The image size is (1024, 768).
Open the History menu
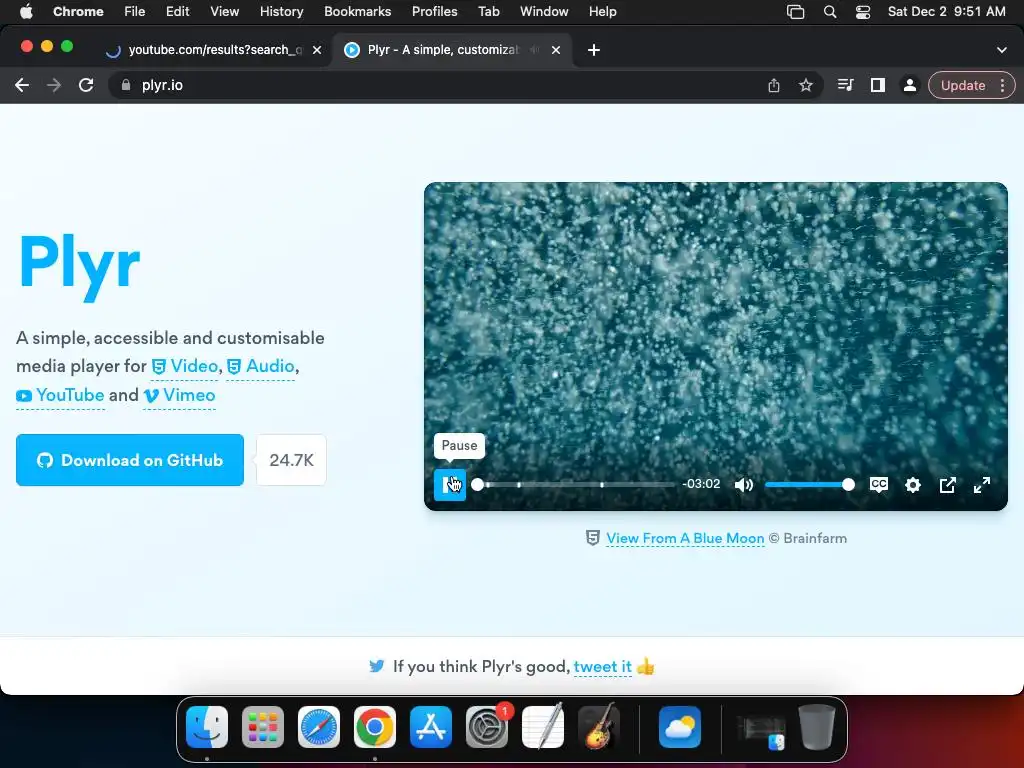click(x=281, y=11)
